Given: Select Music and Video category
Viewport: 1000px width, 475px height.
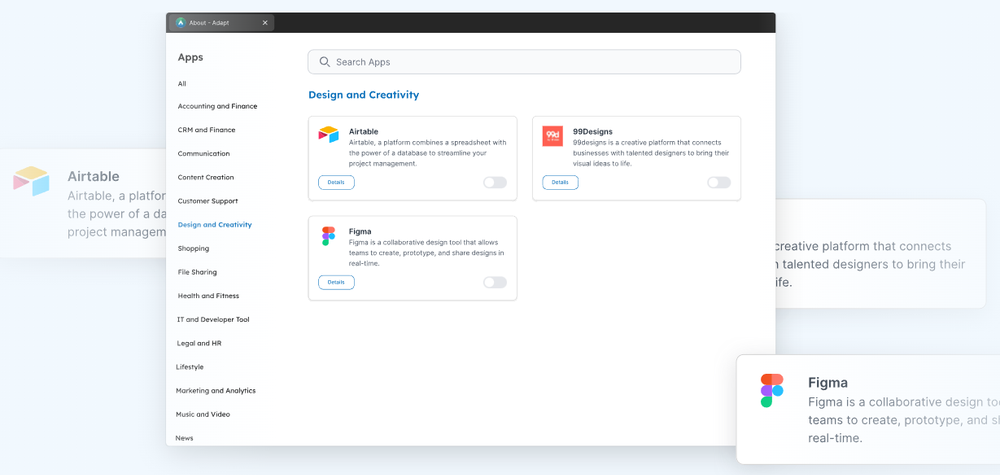Looking at the screenshot, I should coord(203,414).
